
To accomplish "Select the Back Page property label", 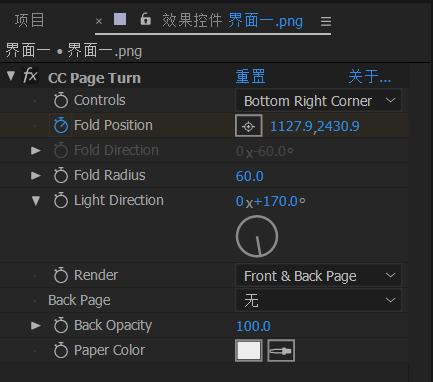I will click(79, 300).
